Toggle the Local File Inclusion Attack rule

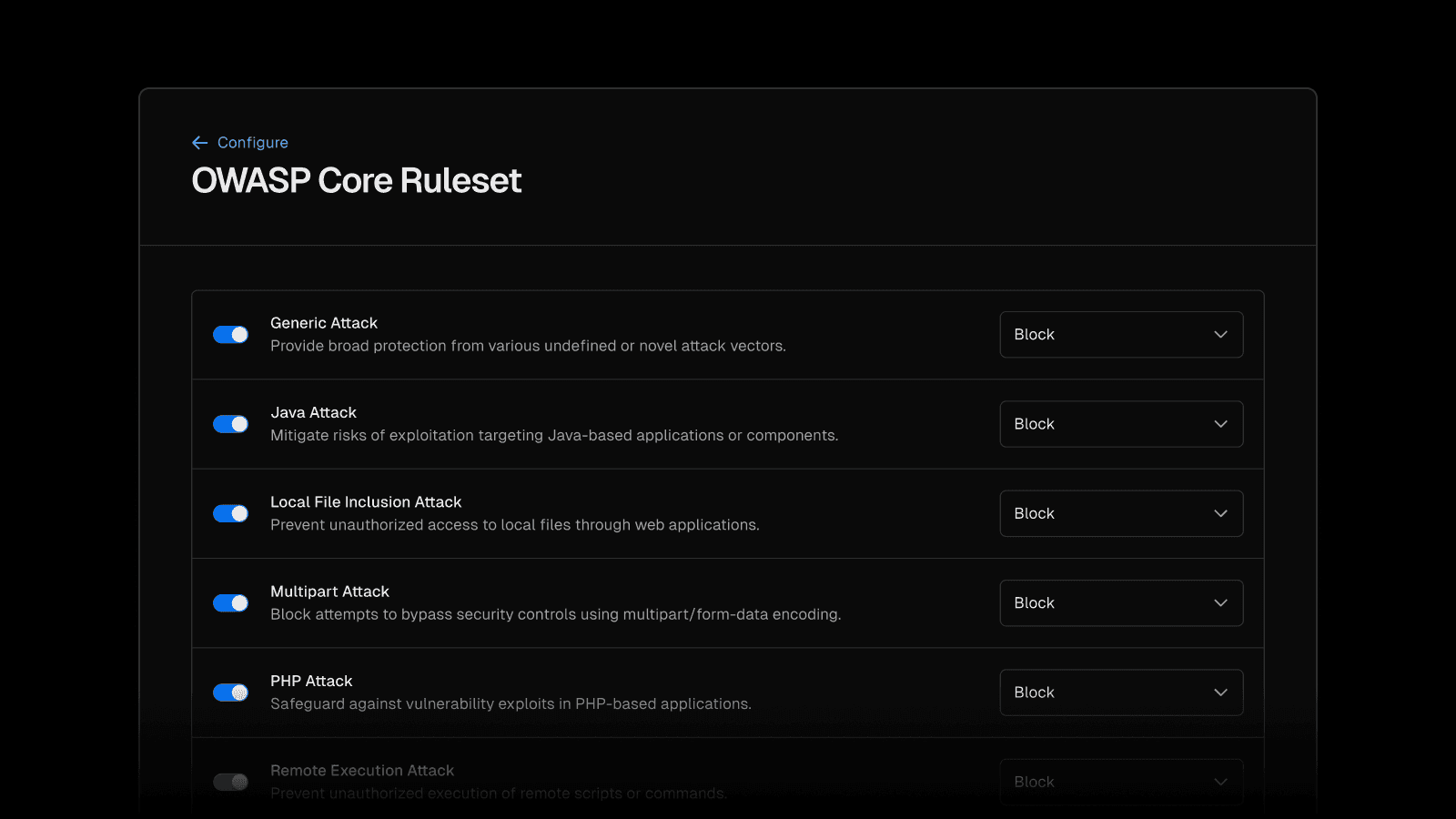click(230, 513)
